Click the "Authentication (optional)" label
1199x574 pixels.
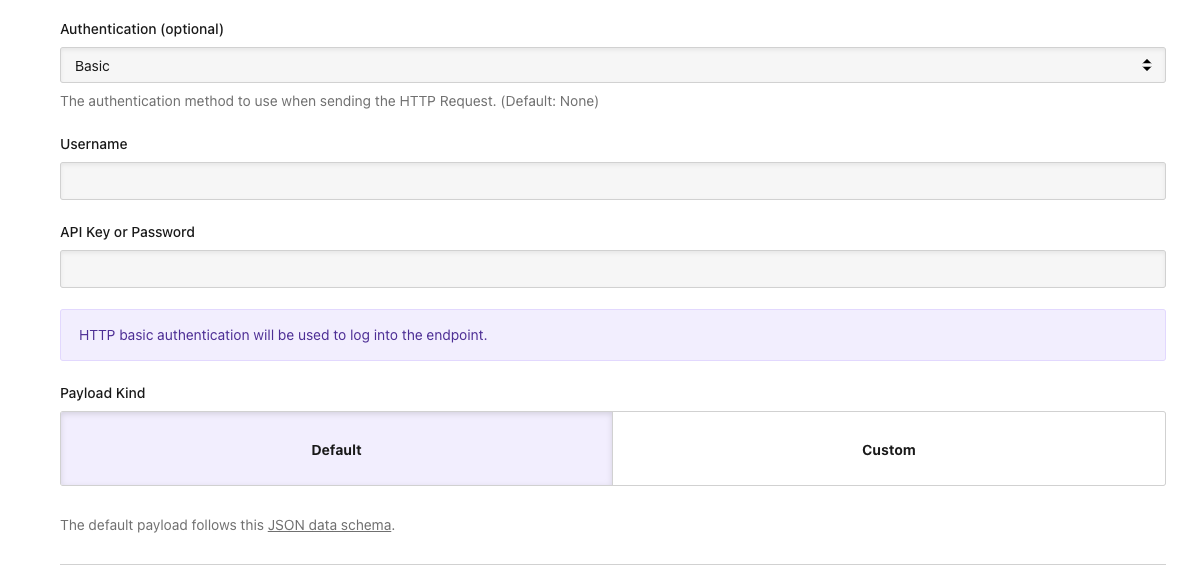click(142, 29)
